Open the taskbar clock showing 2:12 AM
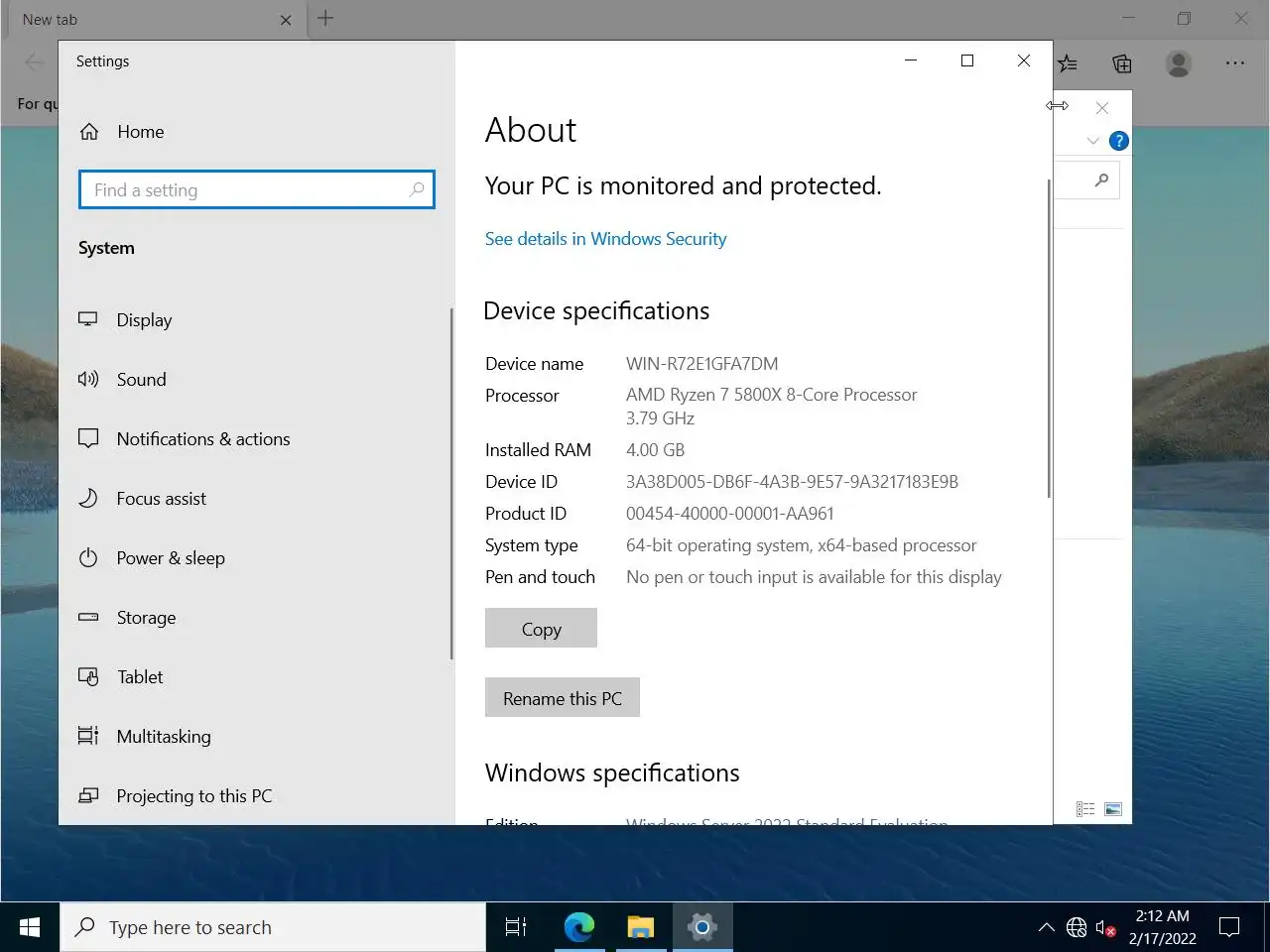Image resolution: width=1270 pixels, height=952 pixels. (1163, 927)
